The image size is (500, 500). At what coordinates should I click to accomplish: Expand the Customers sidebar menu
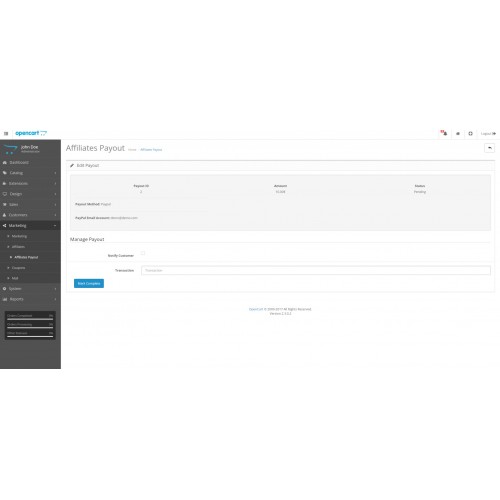30,215
